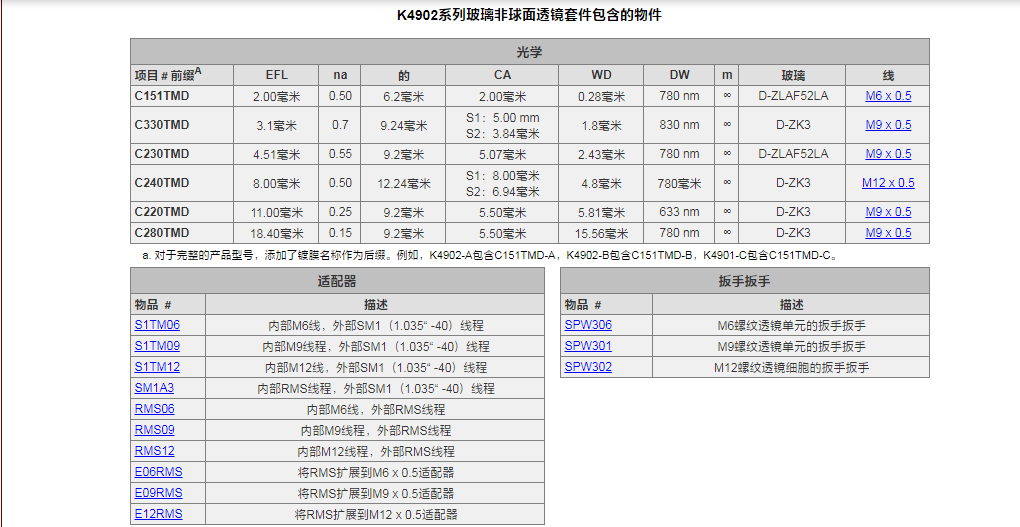Image resolution: width=1020 pixels, height=527 pixels.
Task: Open M9 x 0.5 link in C330TMD row
Action: (888, 125)
